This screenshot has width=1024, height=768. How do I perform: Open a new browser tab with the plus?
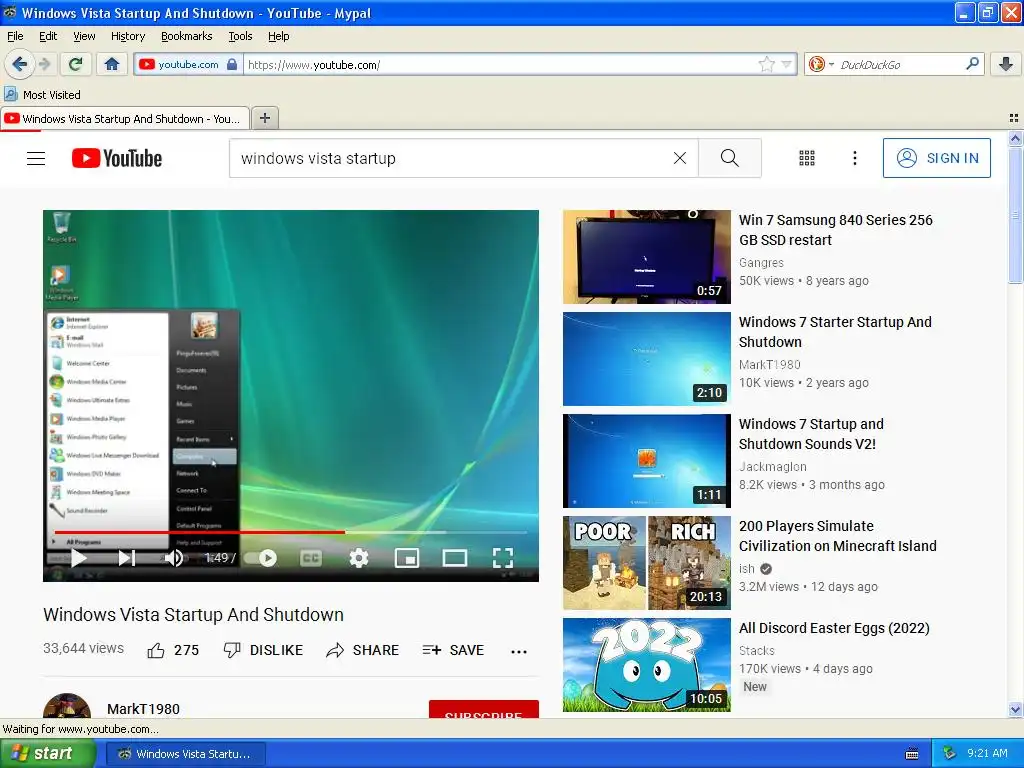(x=264, y=118)
